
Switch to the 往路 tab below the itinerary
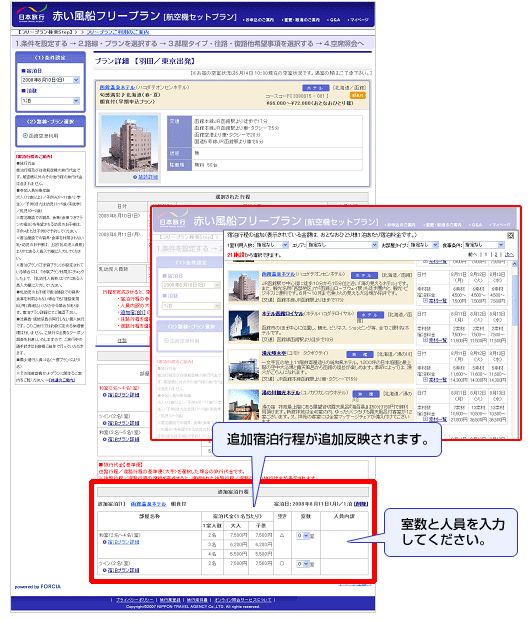pyautogui.click(x=122, y=340)
